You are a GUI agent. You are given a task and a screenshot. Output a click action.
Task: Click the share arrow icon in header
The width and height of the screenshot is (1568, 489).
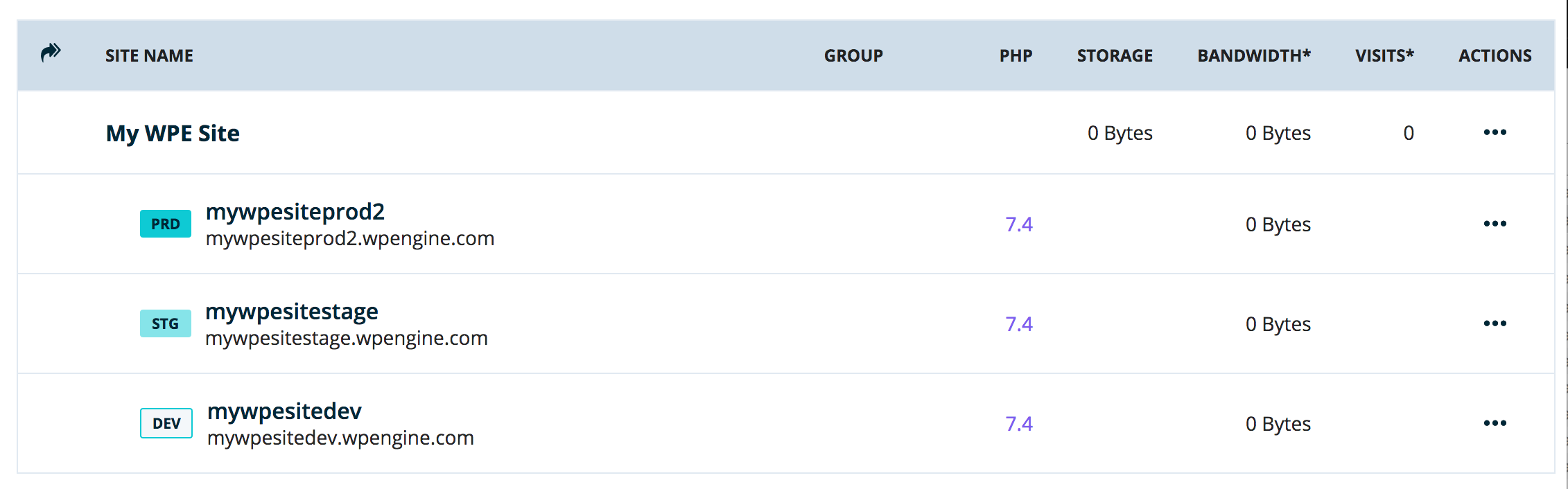(51, 53)
